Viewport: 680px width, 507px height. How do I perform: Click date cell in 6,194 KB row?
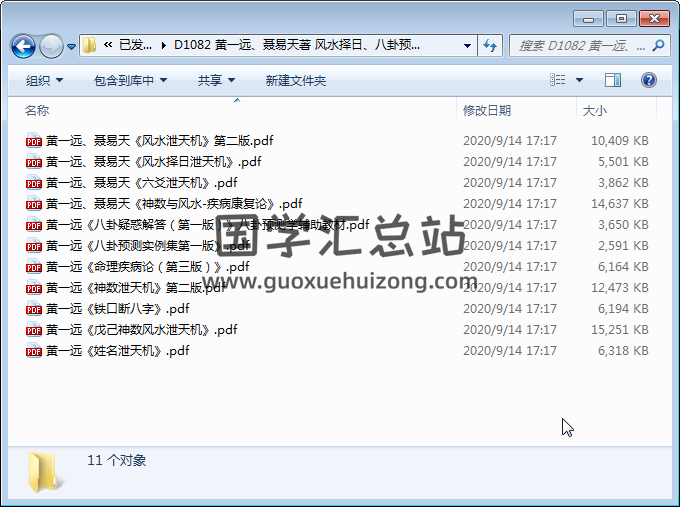click(x=510, y=308)
